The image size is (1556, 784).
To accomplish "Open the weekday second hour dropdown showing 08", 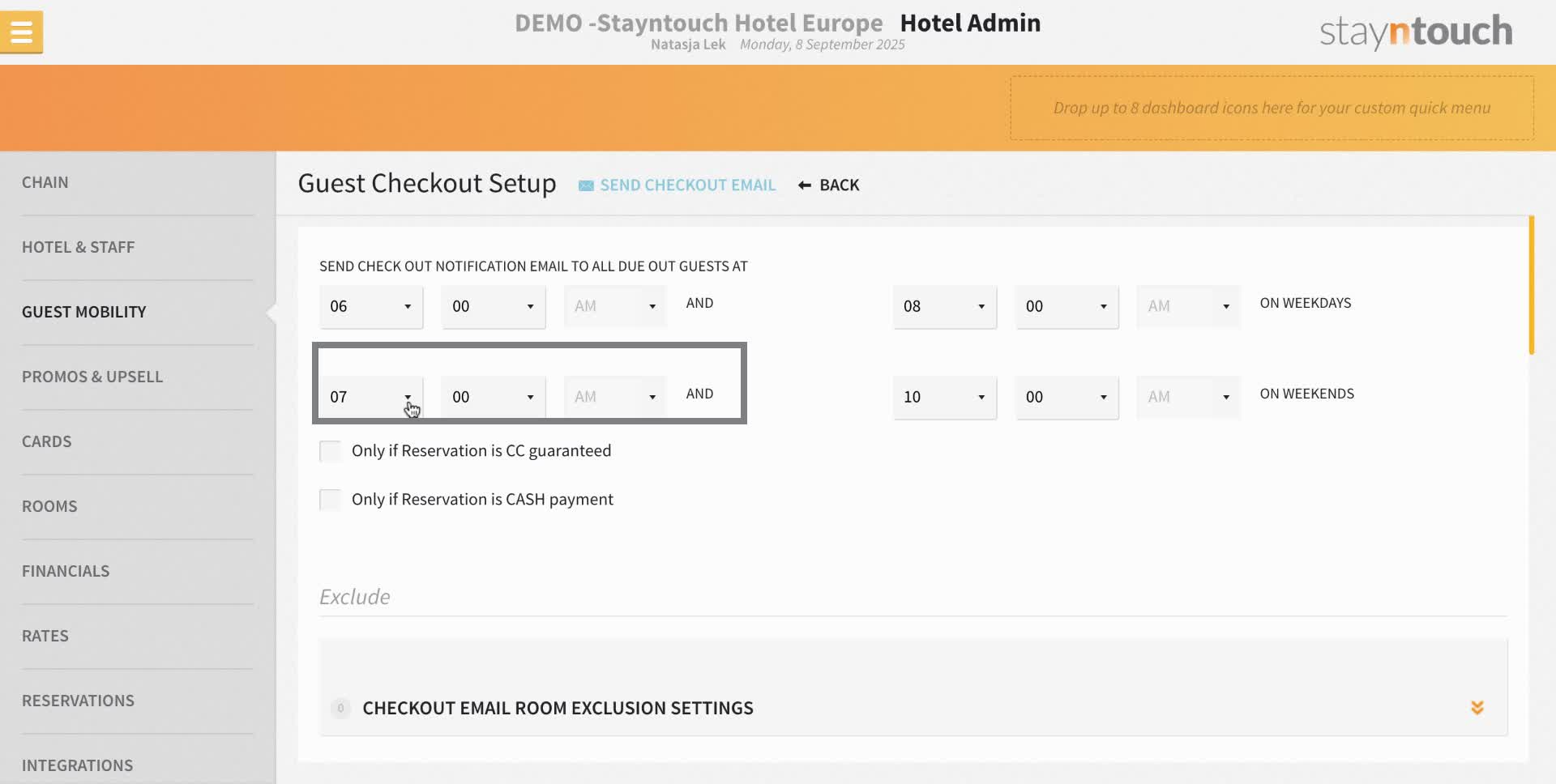I will point(944,307).
